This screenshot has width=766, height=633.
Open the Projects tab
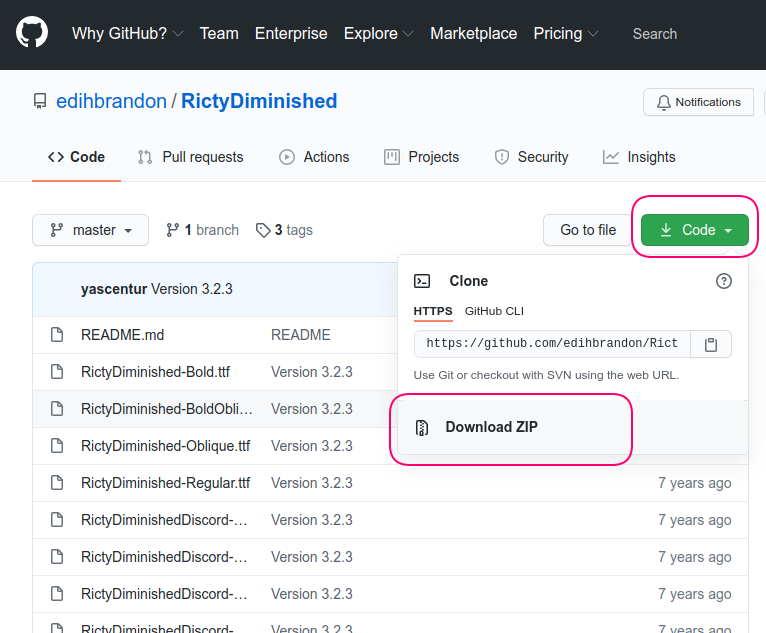click(422, 157)
